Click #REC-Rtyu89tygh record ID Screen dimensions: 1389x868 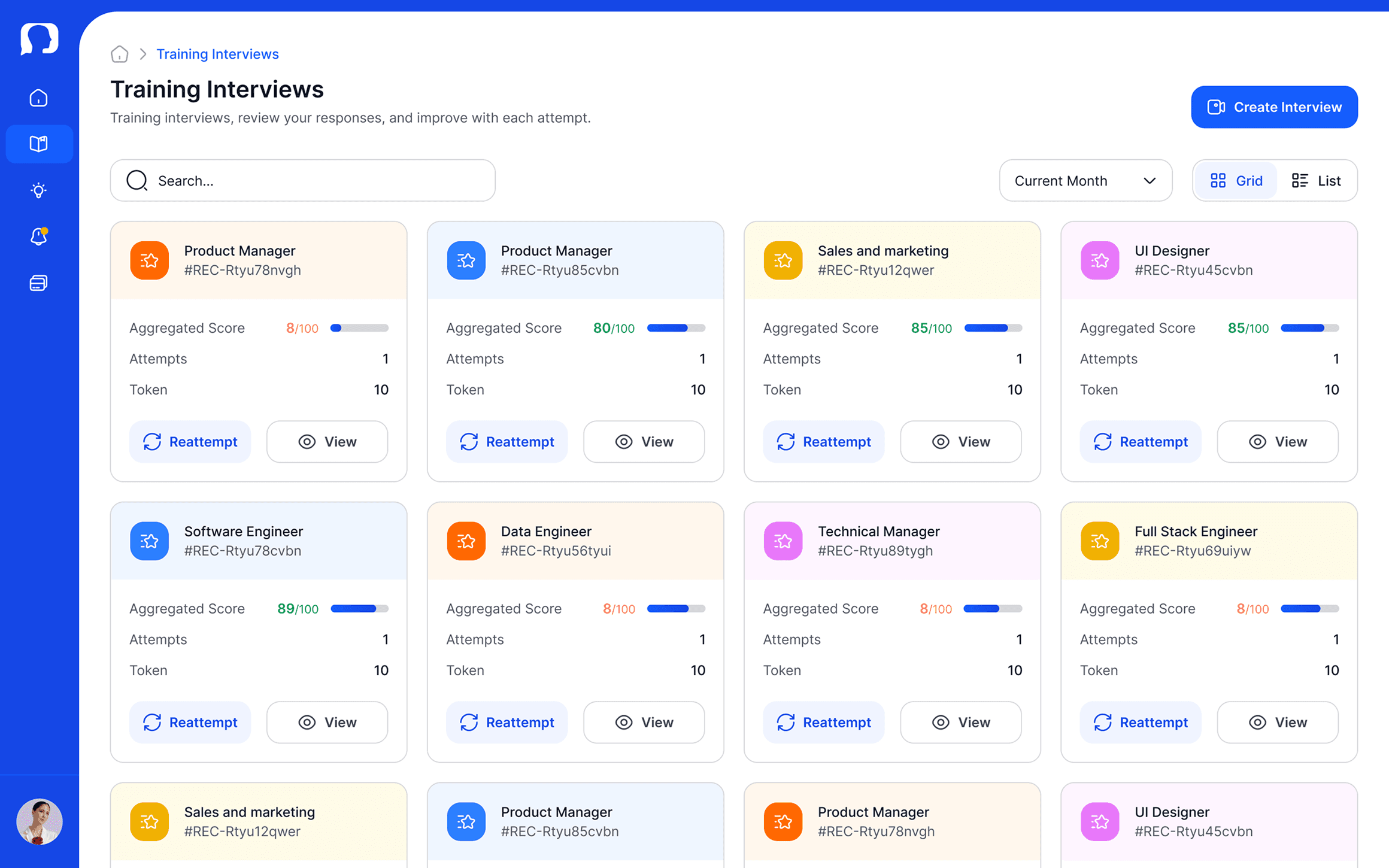(875, 551)
